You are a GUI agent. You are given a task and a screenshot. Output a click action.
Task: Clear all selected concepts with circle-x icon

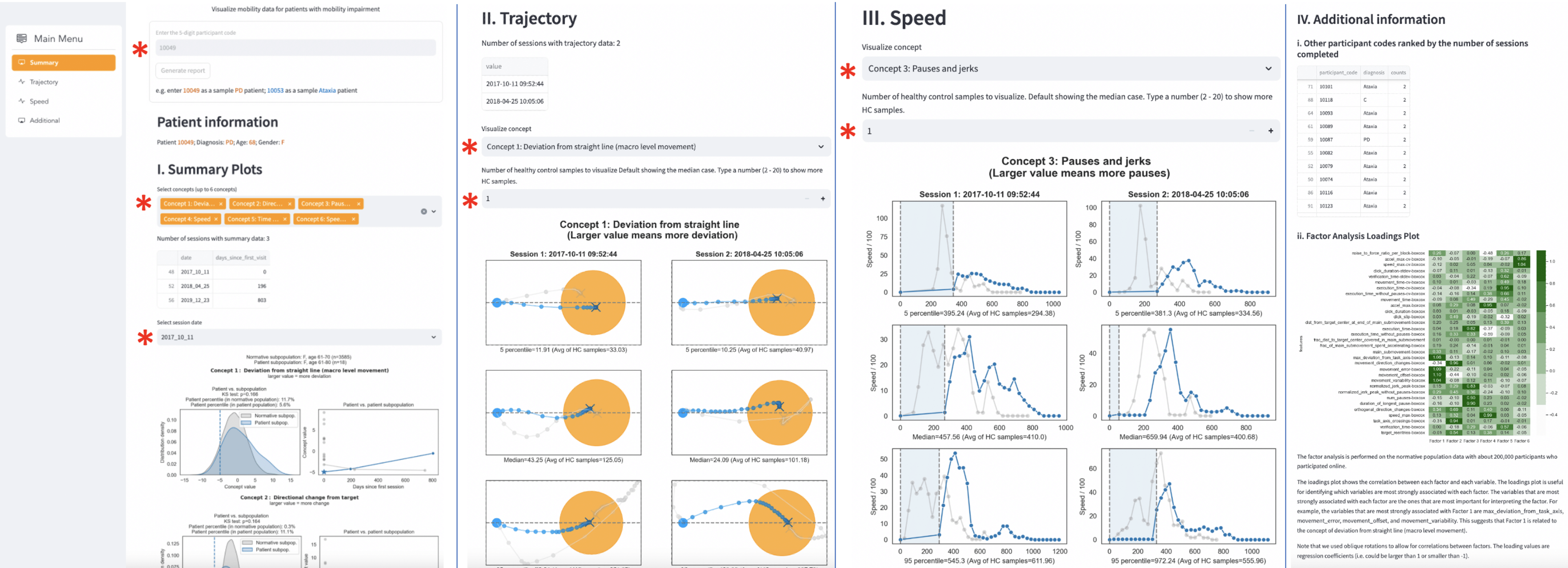[424, 211]
